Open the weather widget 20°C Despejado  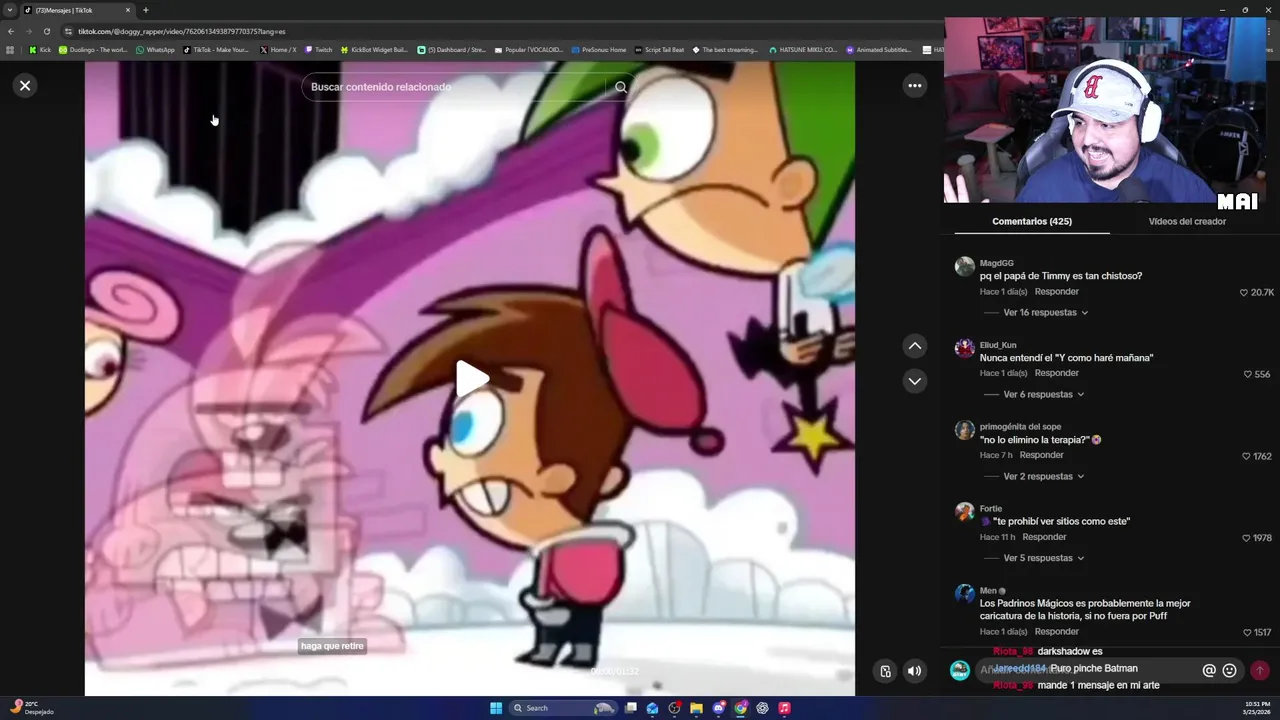pyautogui.click(x=31, y=708)
